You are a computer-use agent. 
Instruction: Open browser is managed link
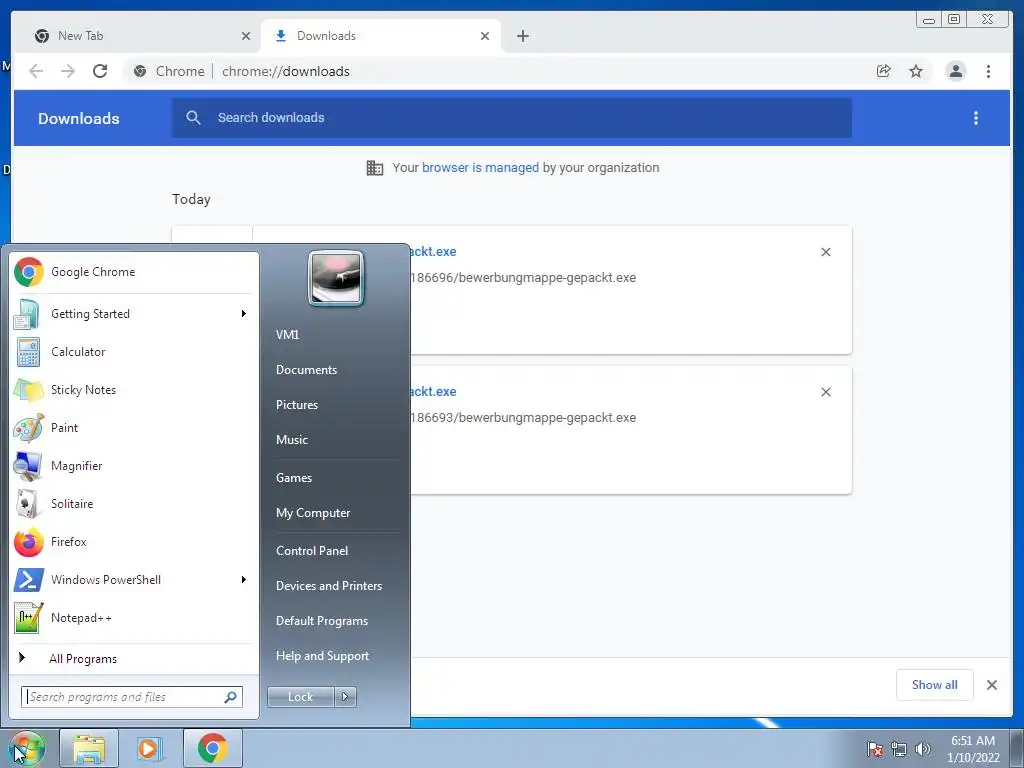(x=480, y=168)
